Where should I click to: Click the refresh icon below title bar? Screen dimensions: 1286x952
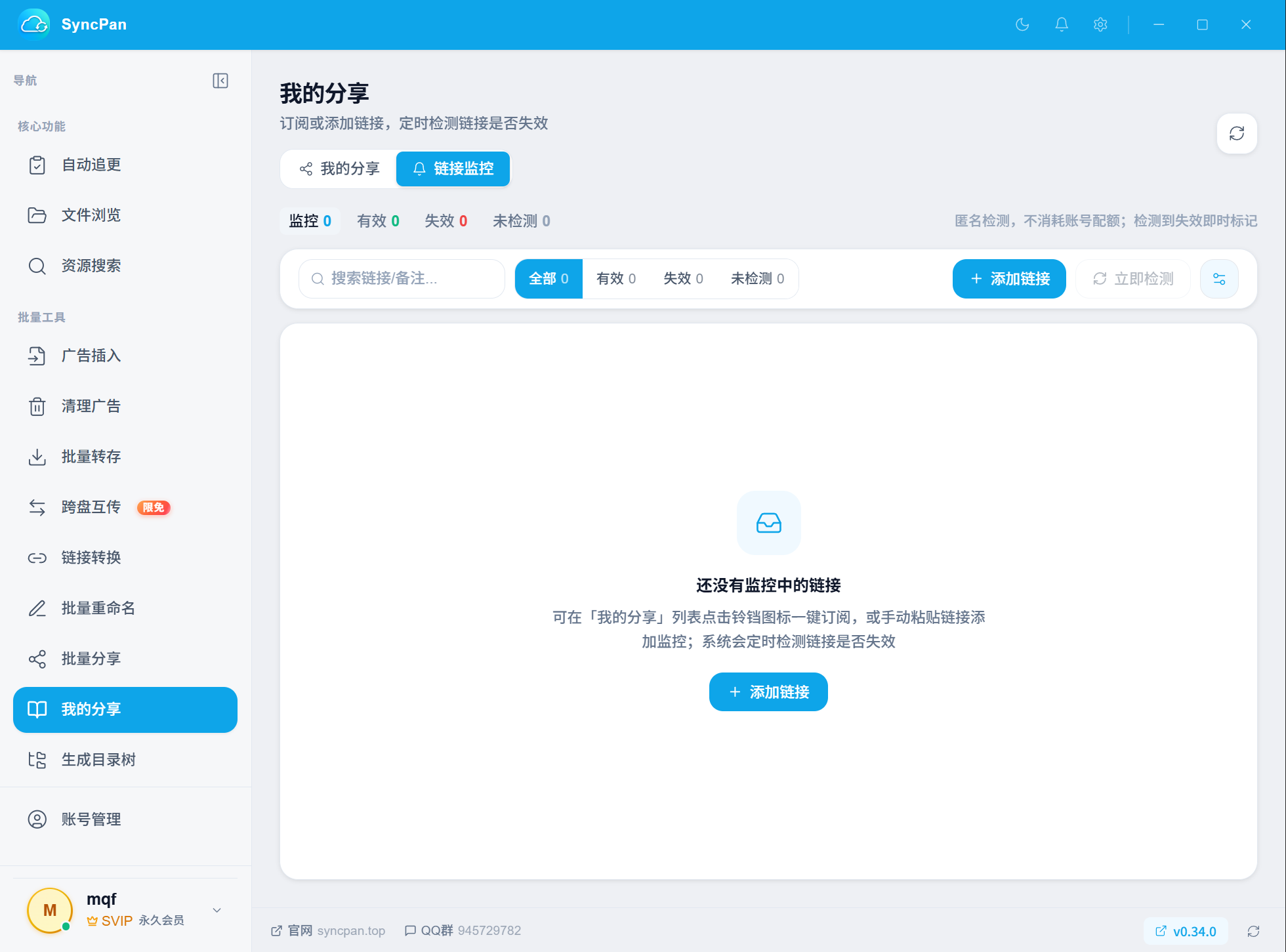pos(1237,134)
